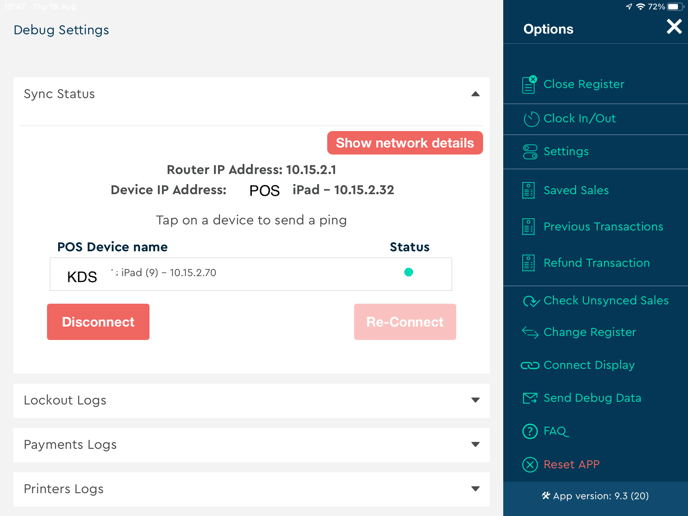The image size is (688, 516).
Task: Click the FAQ question mark icon
Action: (x=530, y=432)
